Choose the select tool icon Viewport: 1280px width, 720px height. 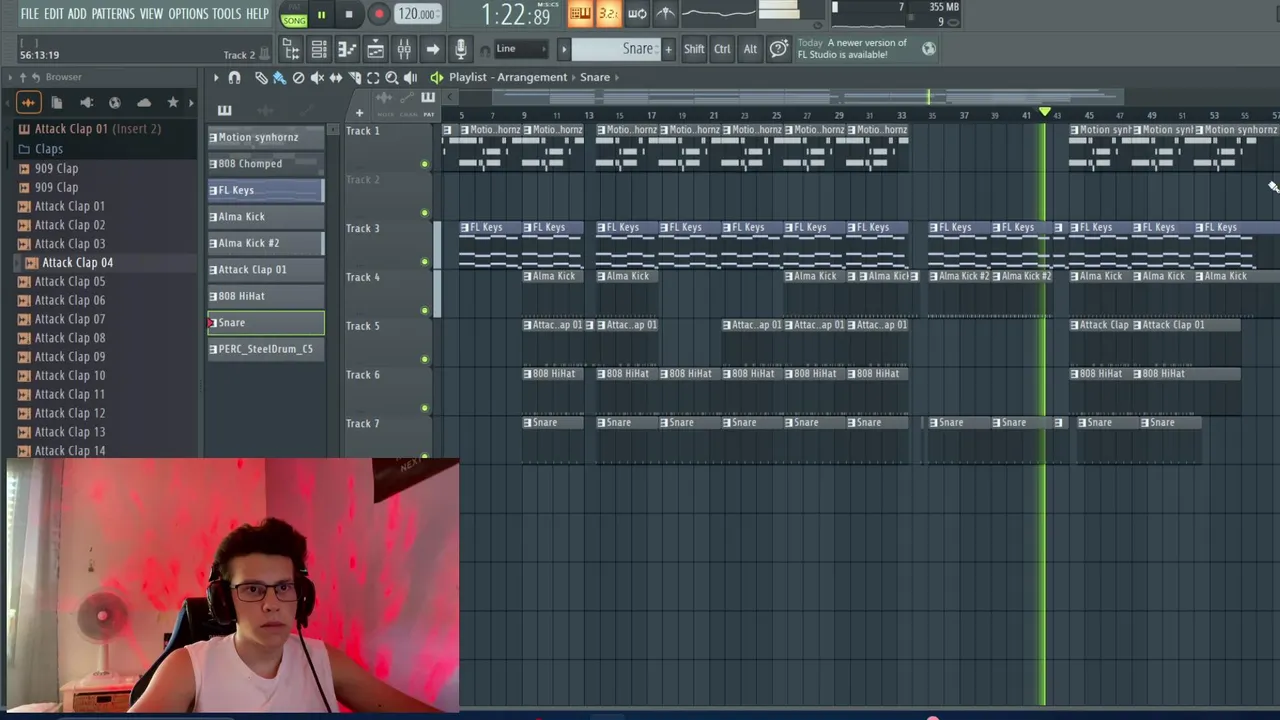373,77
